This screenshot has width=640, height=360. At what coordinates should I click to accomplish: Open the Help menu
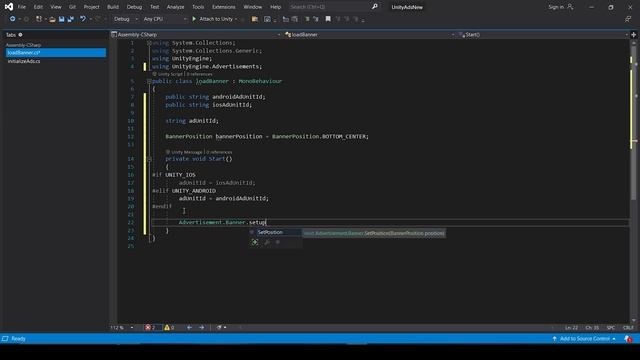click(x=276, y=7)
